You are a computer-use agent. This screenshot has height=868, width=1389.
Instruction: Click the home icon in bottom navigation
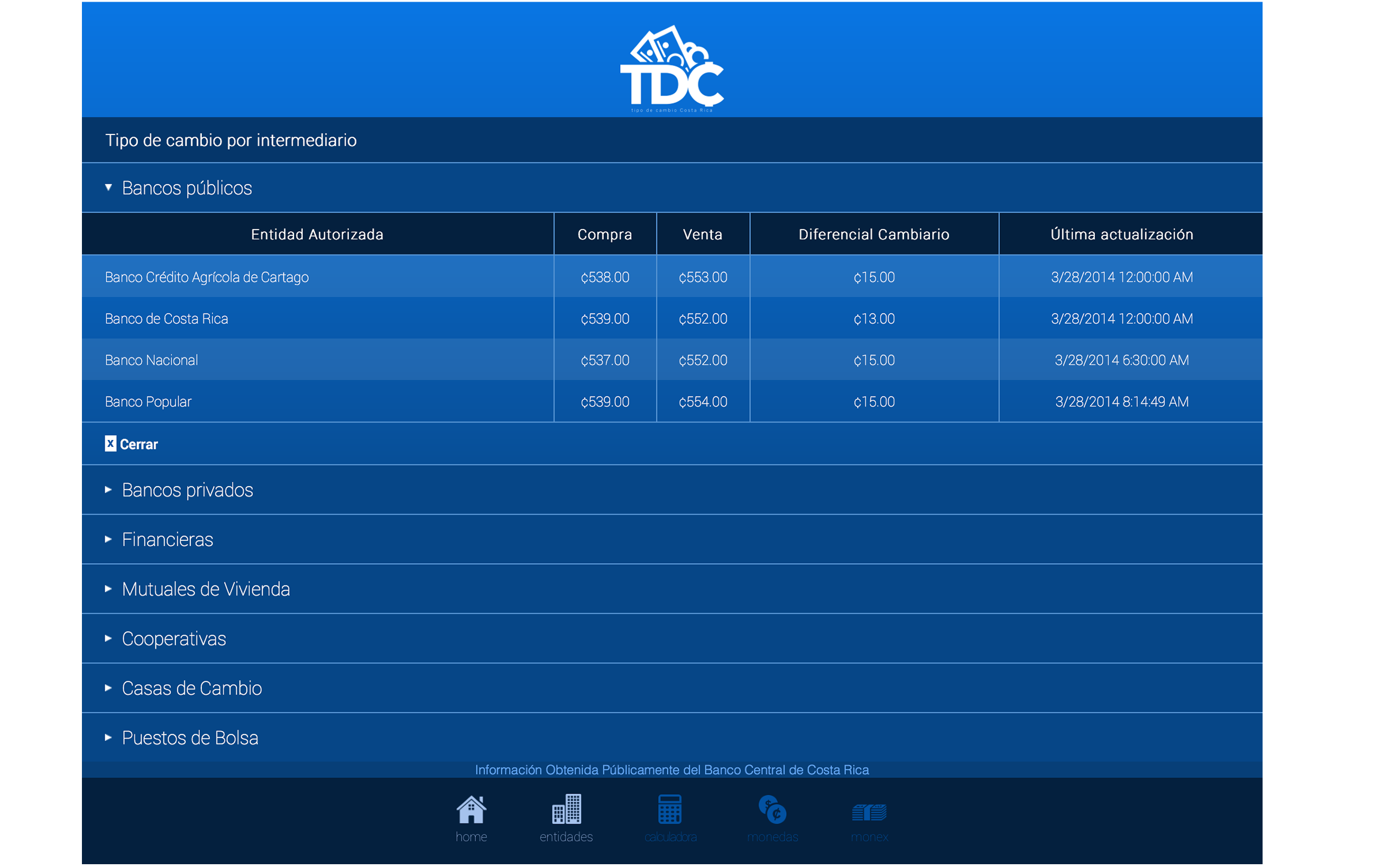tap(470, 810)
